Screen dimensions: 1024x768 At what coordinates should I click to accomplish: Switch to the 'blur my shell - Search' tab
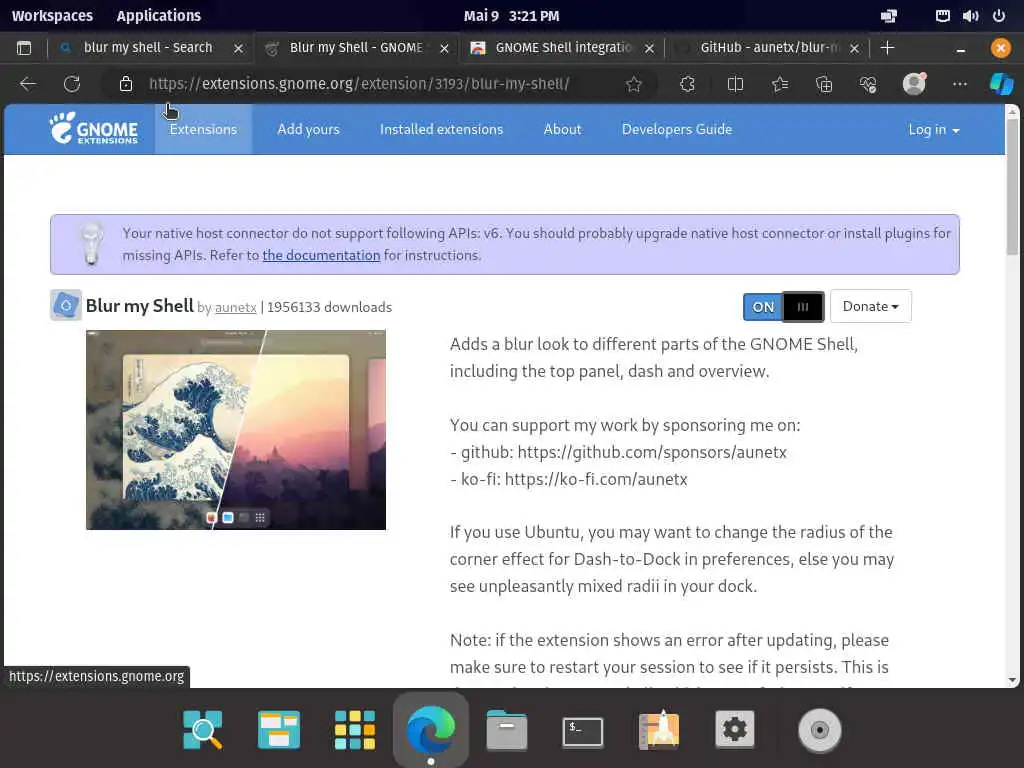pos(148,48)
